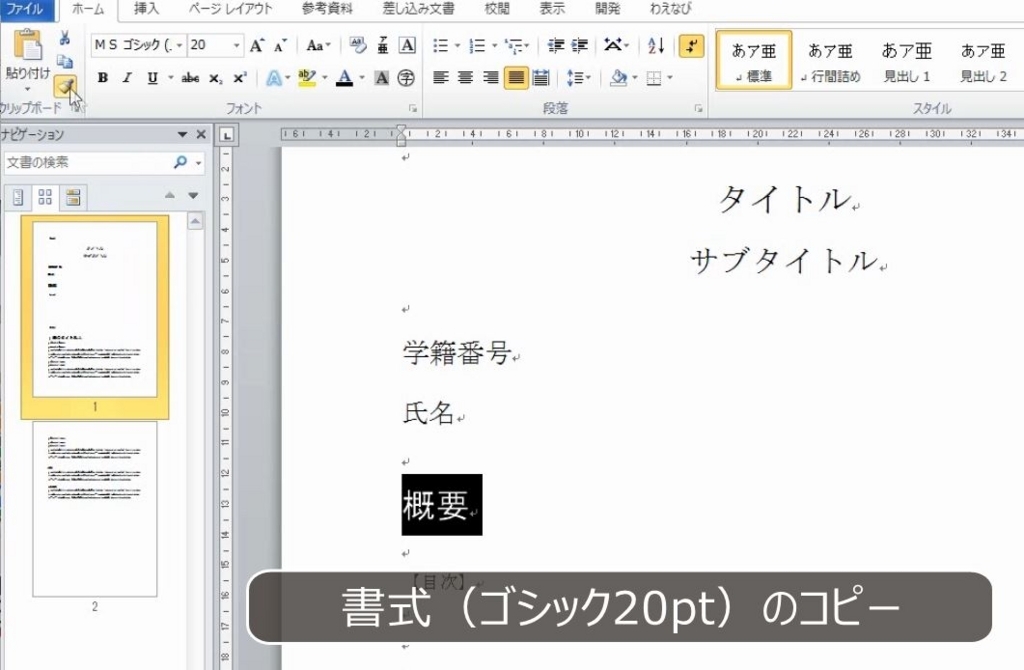This screenshot has width=1024, height=670.
Task: Go to next search result arrow
Action: (193, 195)
